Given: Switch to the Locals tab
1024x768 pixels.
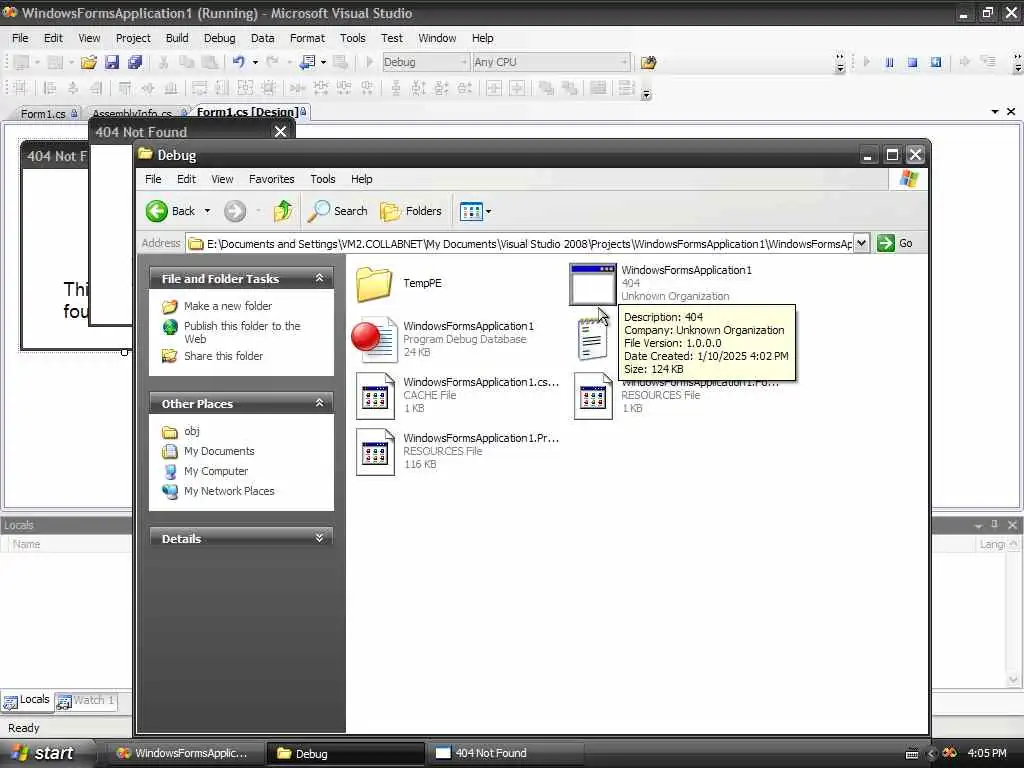Looking at the screenshot, I should [27, 700].
